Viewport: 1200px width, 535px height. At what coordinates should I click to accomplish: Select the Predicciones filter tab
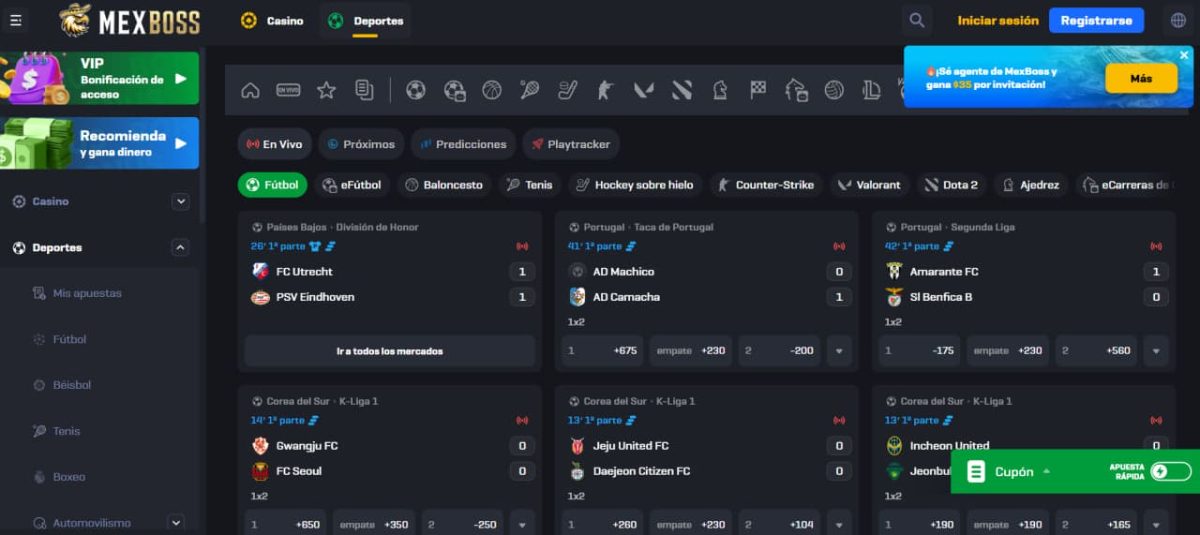coord(463,144)
